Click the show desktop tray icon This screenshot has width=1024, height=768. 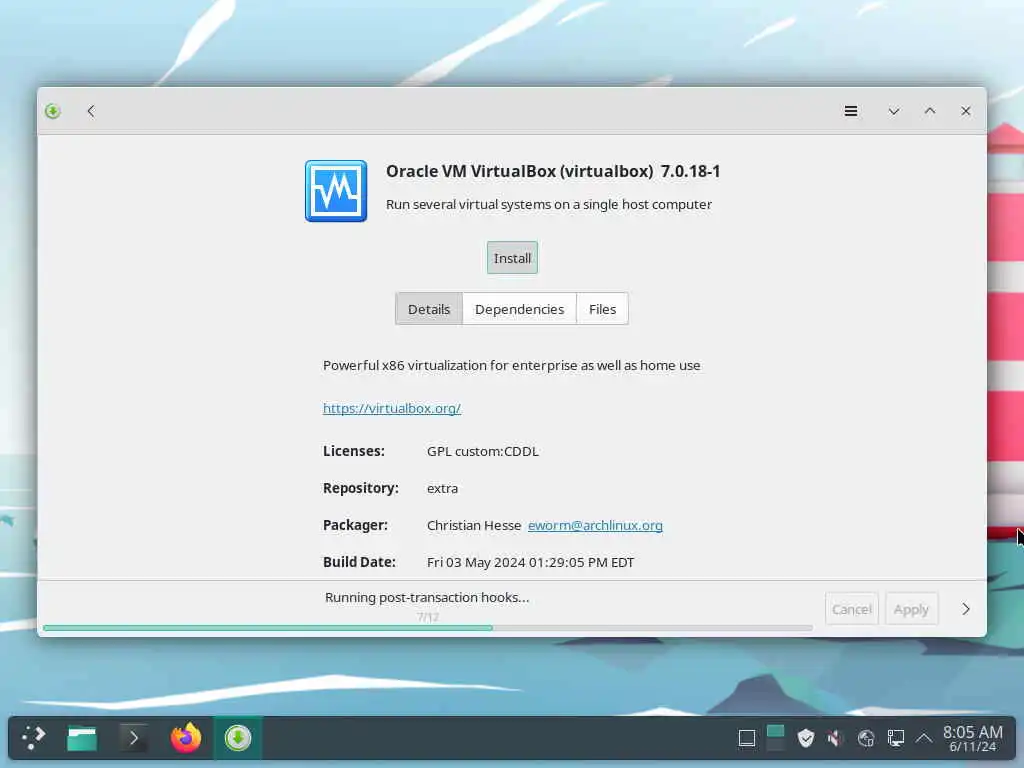[746, 739]
